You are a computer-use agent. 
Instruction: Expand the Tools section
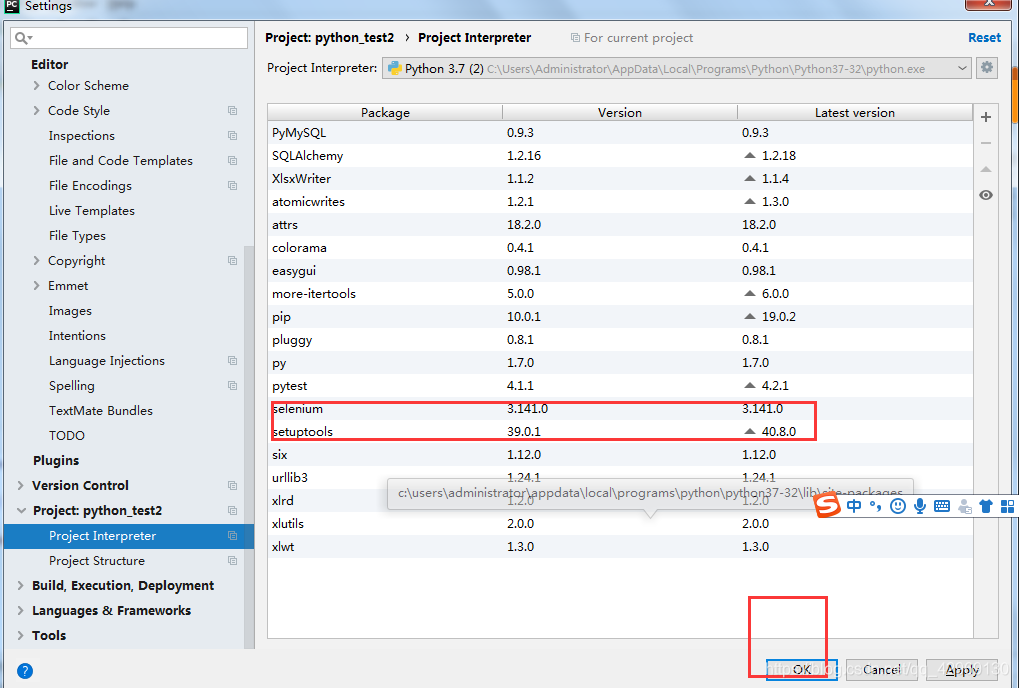[x=21, y=635]
